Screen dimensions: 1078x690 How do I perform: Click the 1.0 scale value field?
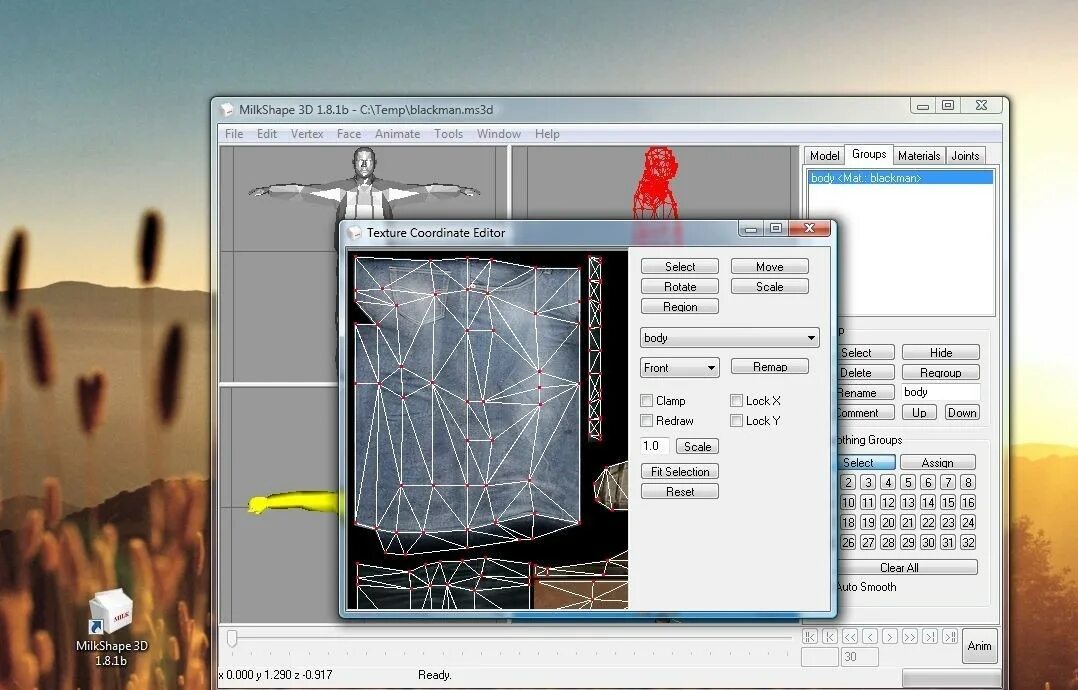(x=654, y=446)
